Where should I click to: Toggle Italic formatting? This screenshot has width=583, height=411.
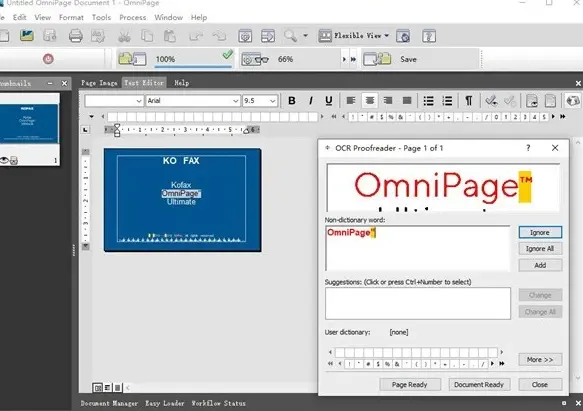pos(310,100)
